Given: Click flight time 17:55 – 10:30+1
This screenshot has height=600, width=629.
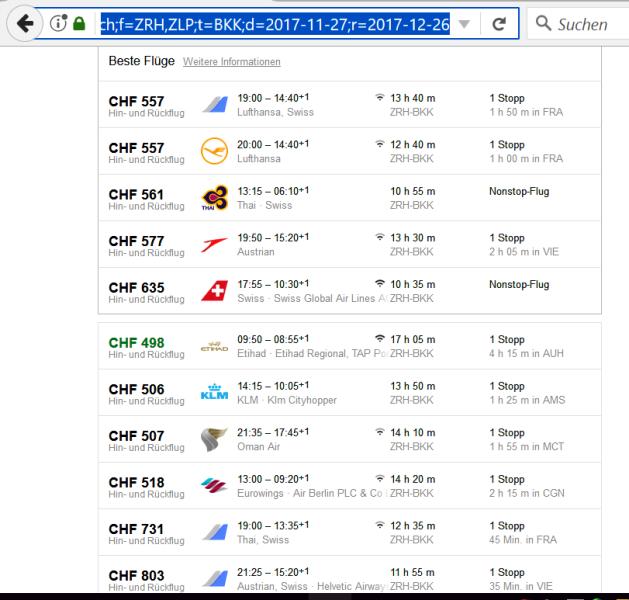Looking at the screenshot, I should tap(273, 284).
